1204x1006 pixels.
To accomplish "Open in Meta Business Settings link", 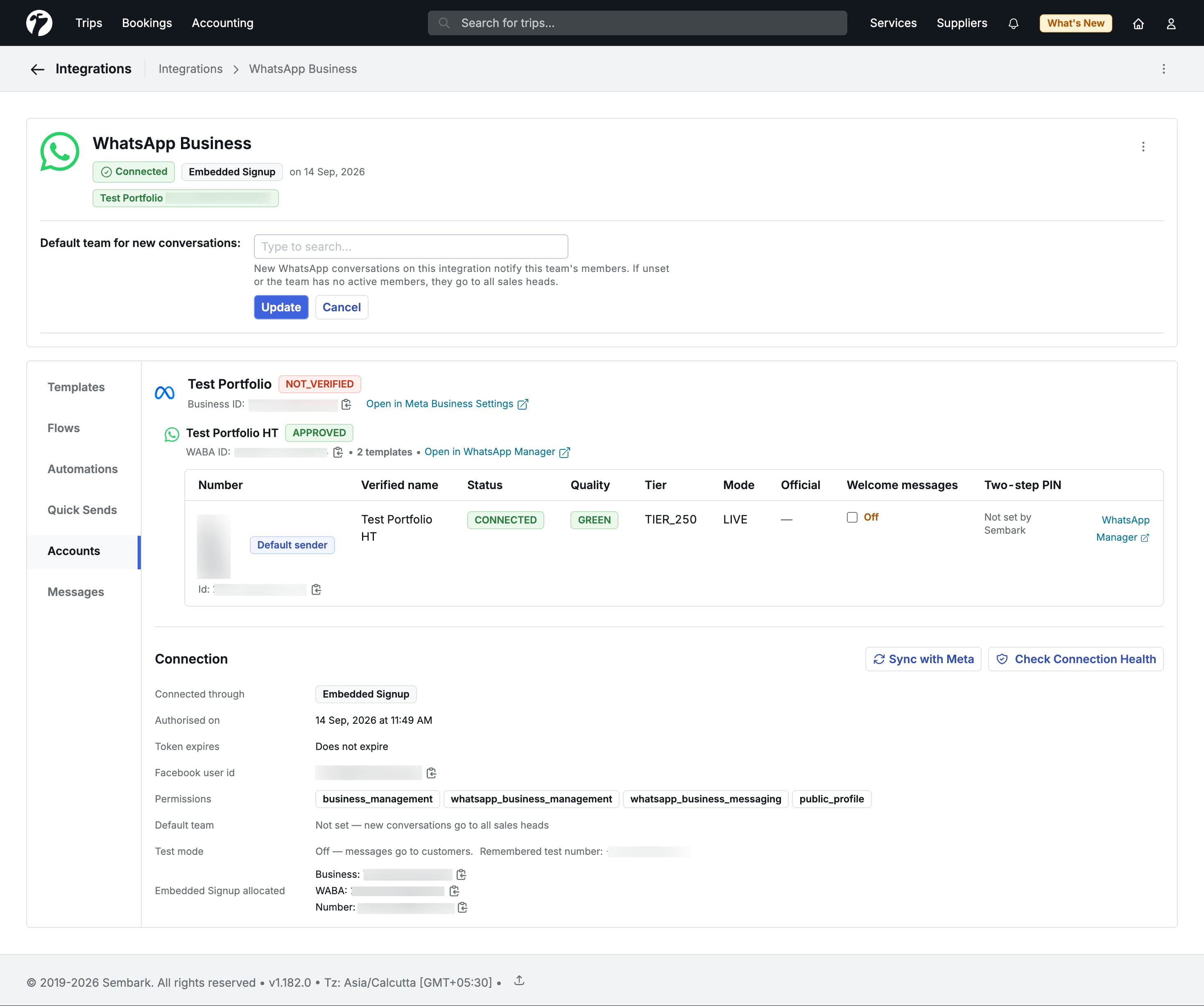I will tap(447, 404).
